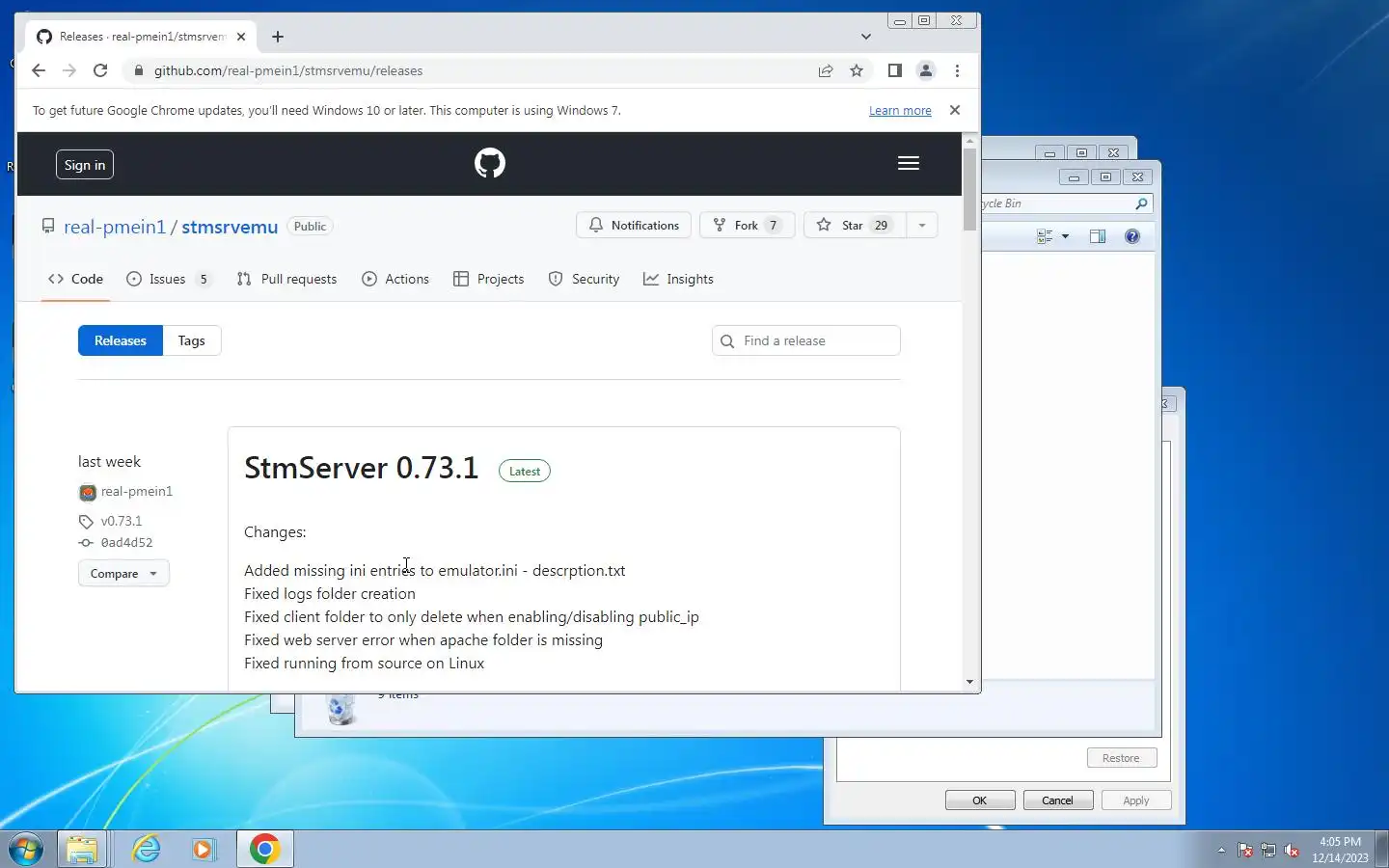Image resolution: width=1389 pixels, height=868 pixels.
Task: Open Chrome three-dot menu
Action: [957, 70]
